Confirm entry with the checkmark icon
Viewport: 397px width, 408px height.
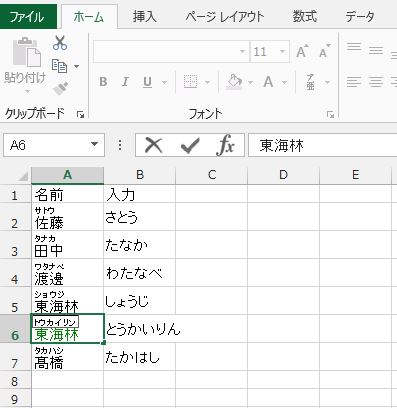pyautogui.click(x=190, y=145)
